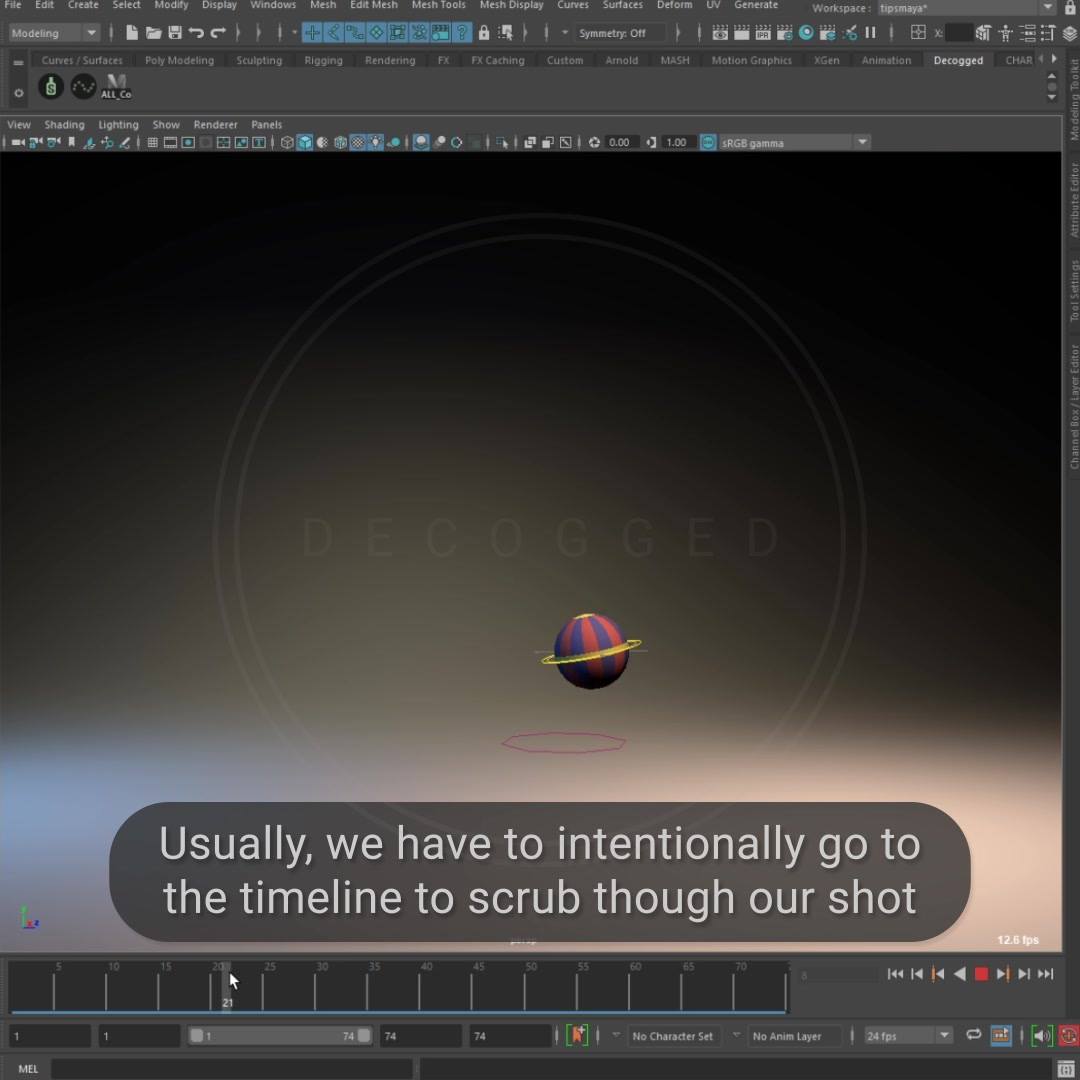Click the range slider right end handle
1080x1080 pixels.
[364, 1036]
